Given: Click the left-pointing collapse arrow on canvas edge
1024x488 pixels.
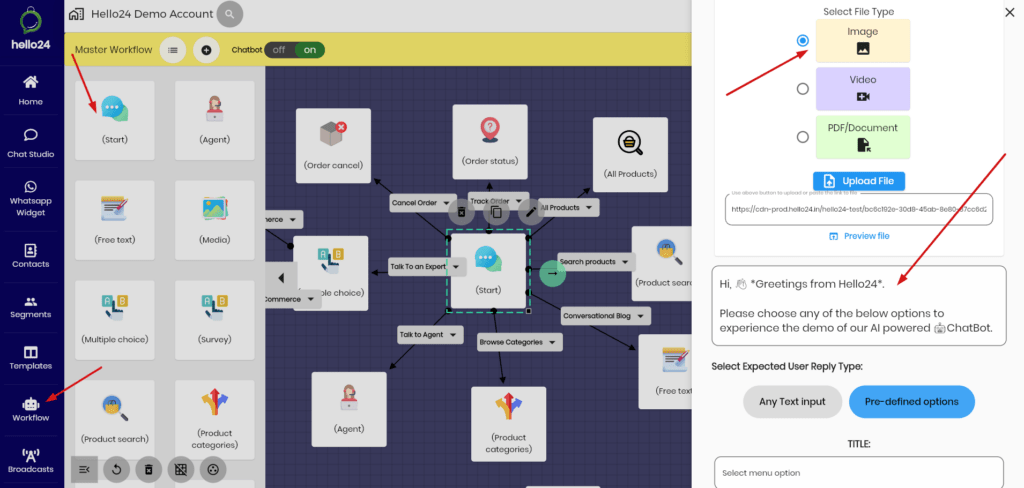Looking at the screenshot, I should 281,278.
